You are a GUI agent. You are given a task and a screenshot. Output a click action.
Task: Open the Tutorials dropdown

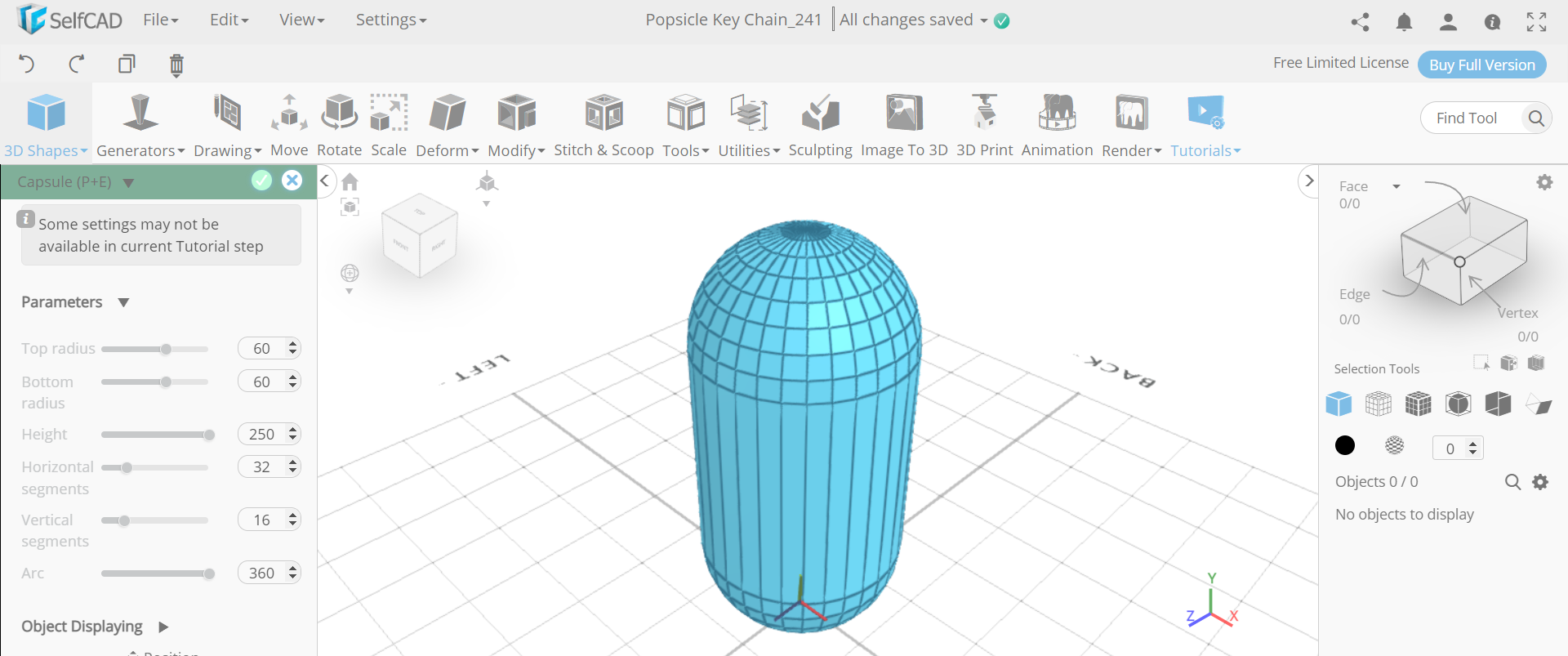pyautogui.click(x=1205, y=124)
